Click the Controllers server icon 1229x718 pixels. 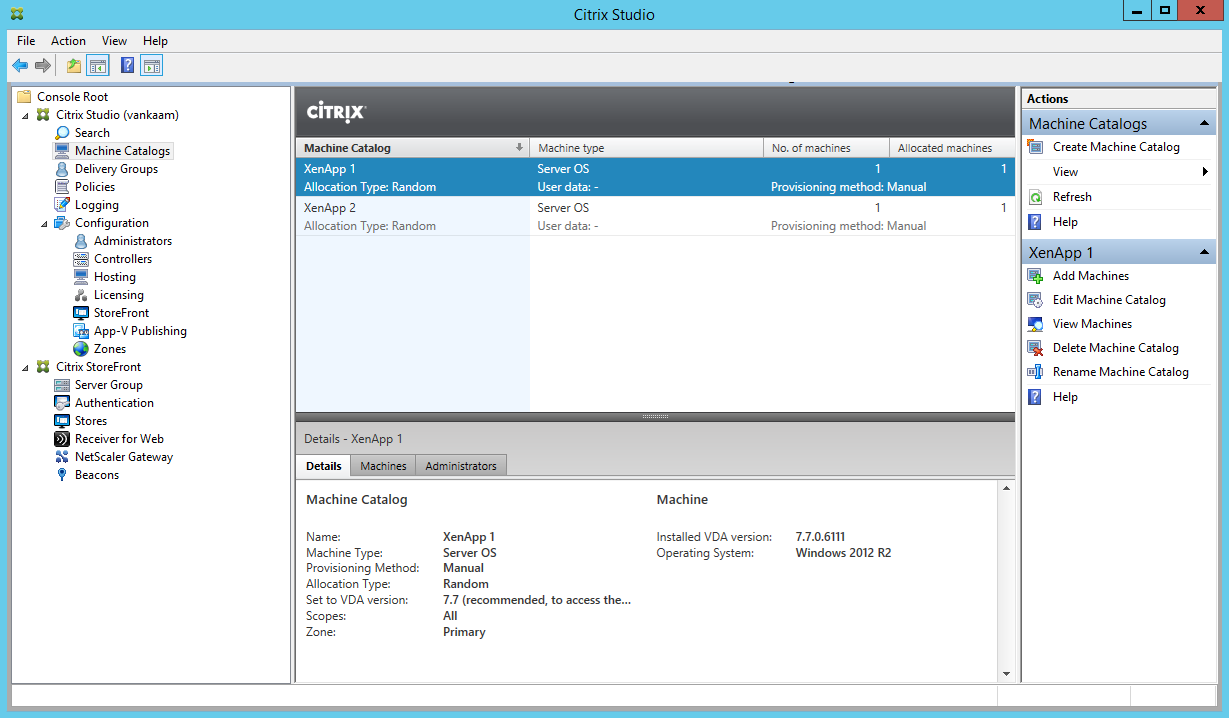(81, 259)
